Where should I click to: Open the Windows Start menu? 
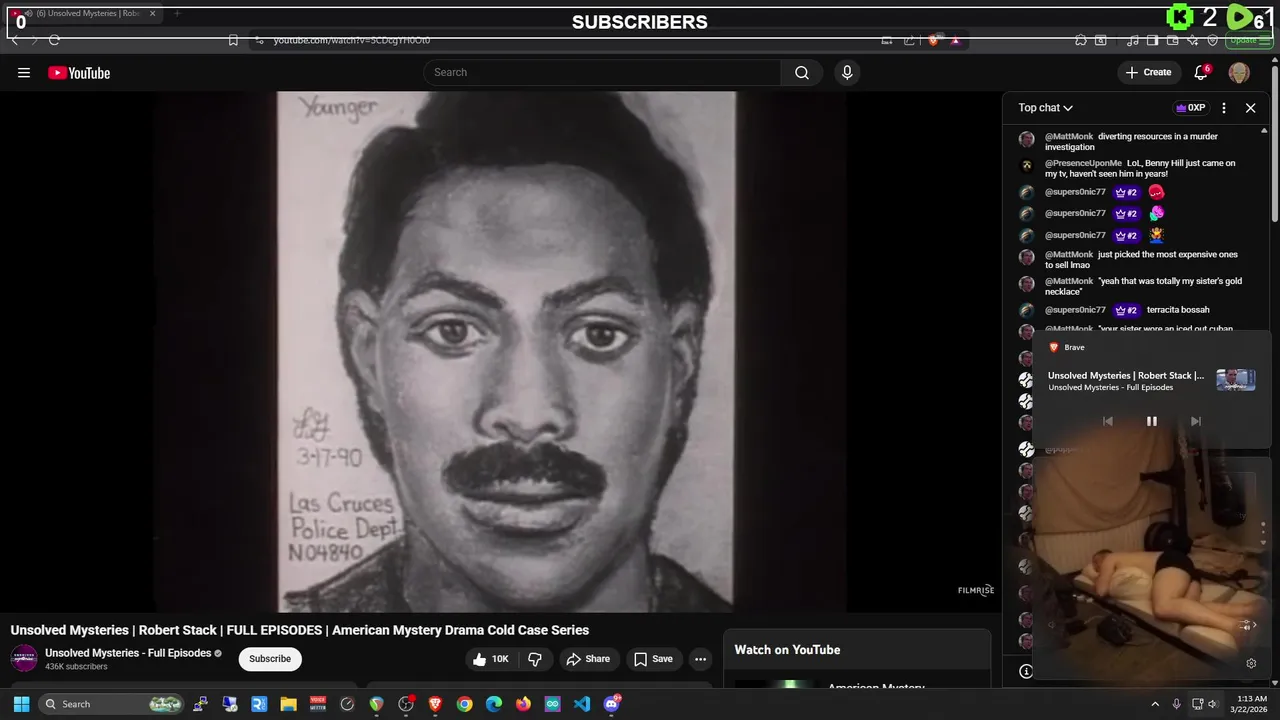tap(21, 704)
